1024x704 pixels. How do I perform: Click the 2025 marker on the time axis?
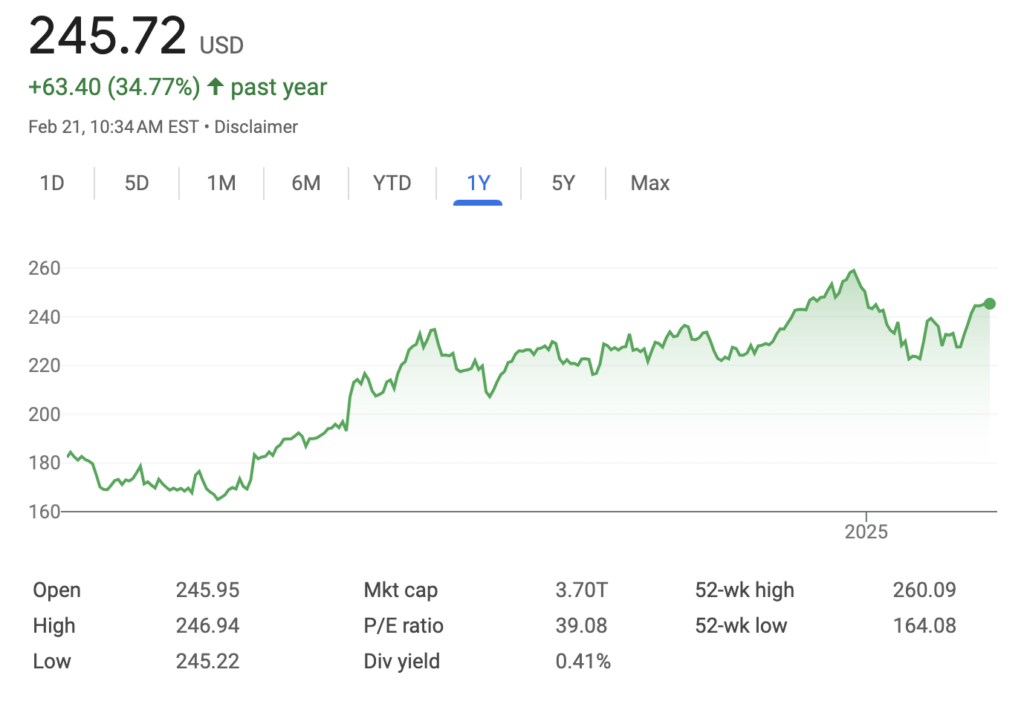[865, 530]
